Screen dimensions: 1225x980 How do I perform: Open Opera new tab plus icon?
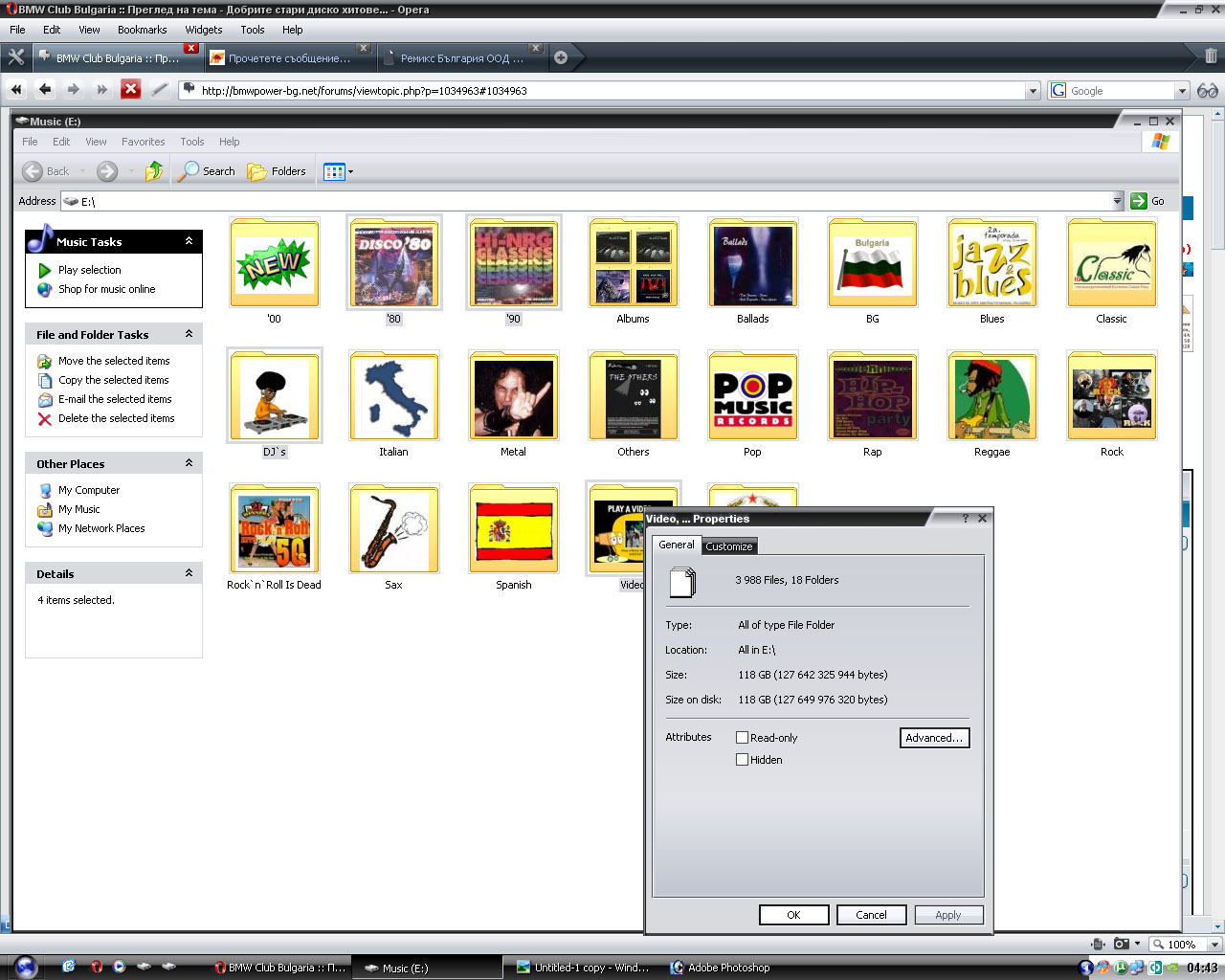pyautogui.click(x=561, y=57)
